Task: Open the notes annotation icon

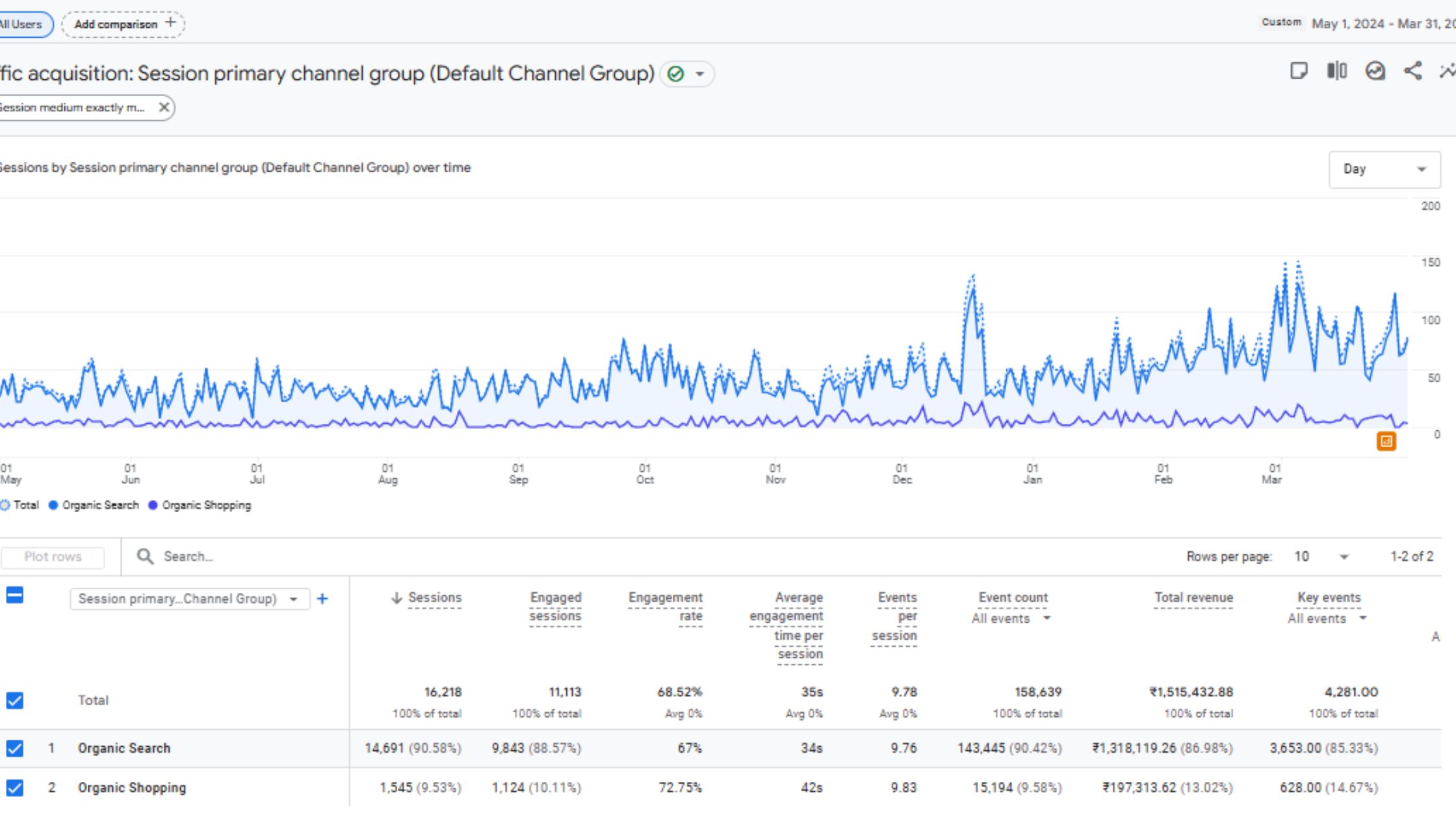Action: click(1300, 71)
